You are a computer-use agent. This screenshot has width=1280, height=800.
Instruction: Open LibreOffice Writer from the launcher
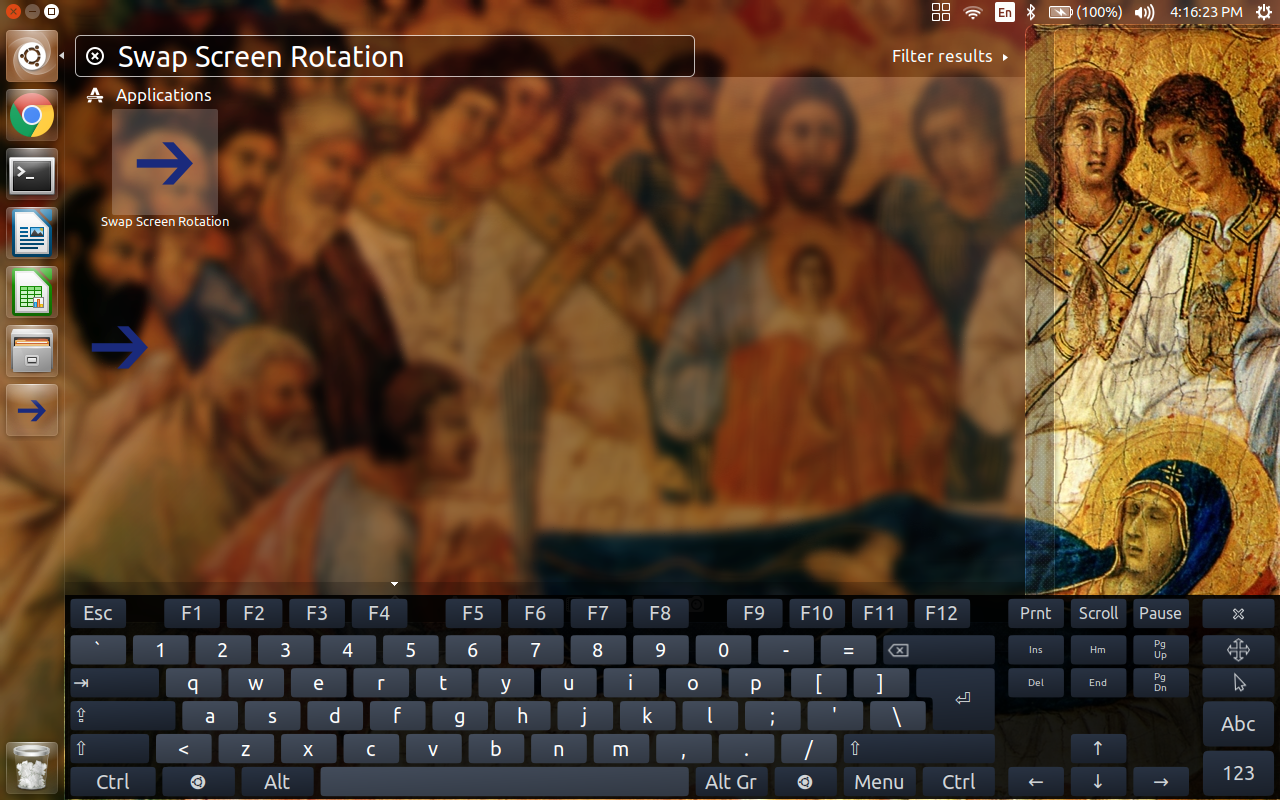pyautogui.click(x=32, y=234)
